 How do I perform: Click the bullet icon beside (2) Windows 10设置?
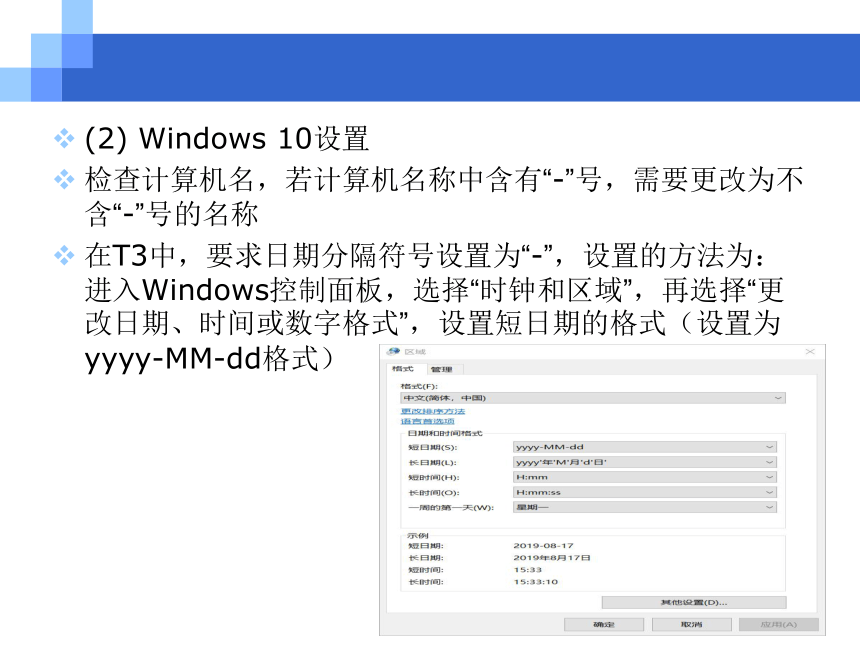tap(64, 138)
